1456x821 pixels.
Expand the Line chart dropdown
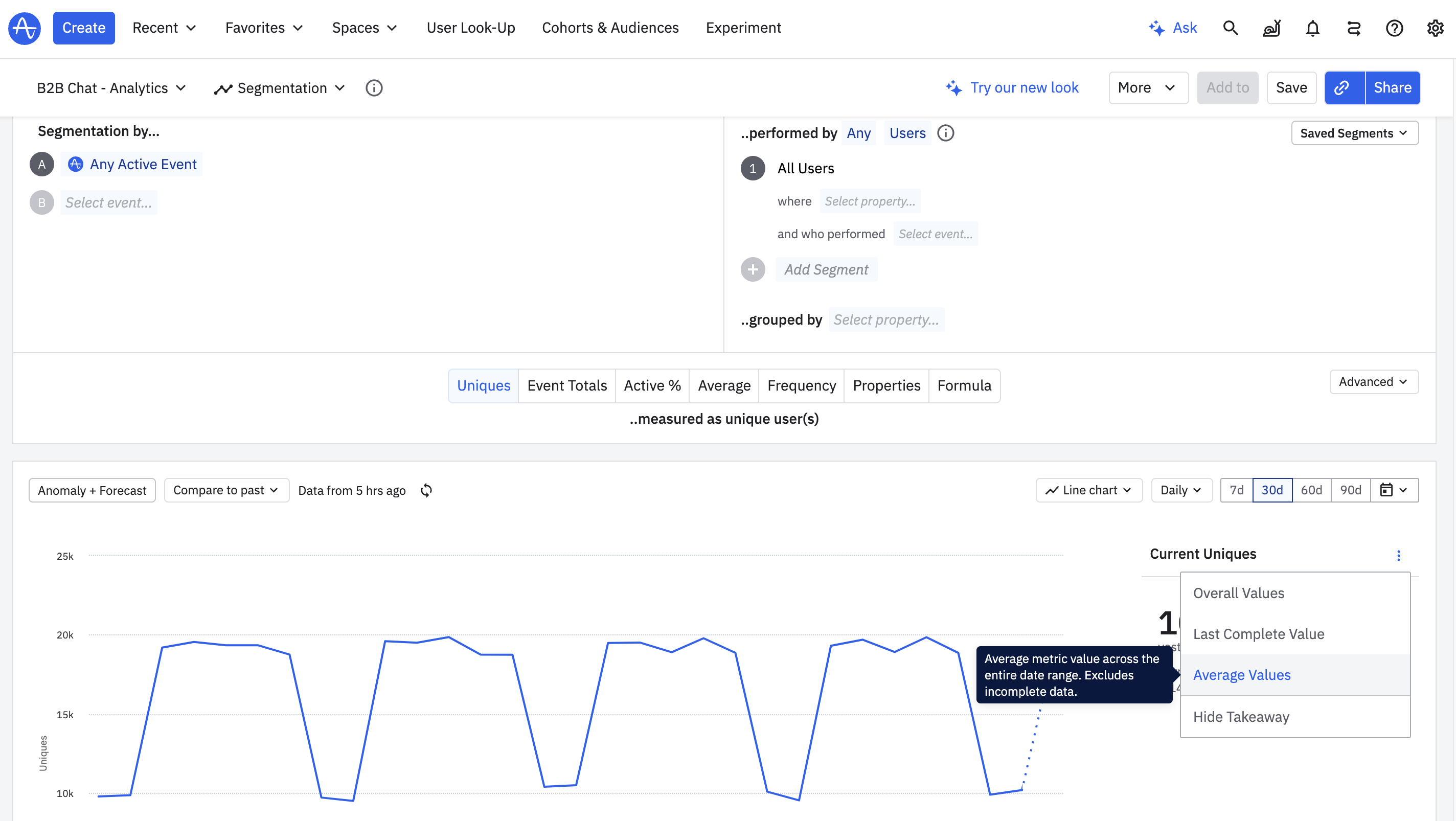pos(1088,490)
